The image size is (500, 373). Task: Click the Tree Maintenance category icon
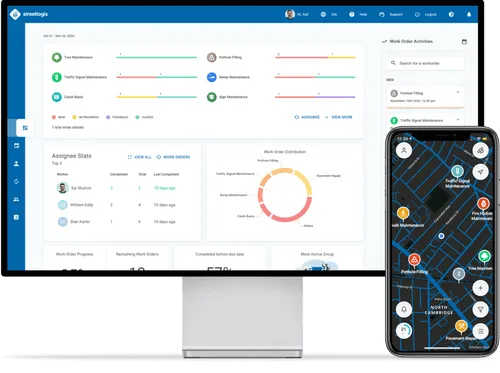57,57
